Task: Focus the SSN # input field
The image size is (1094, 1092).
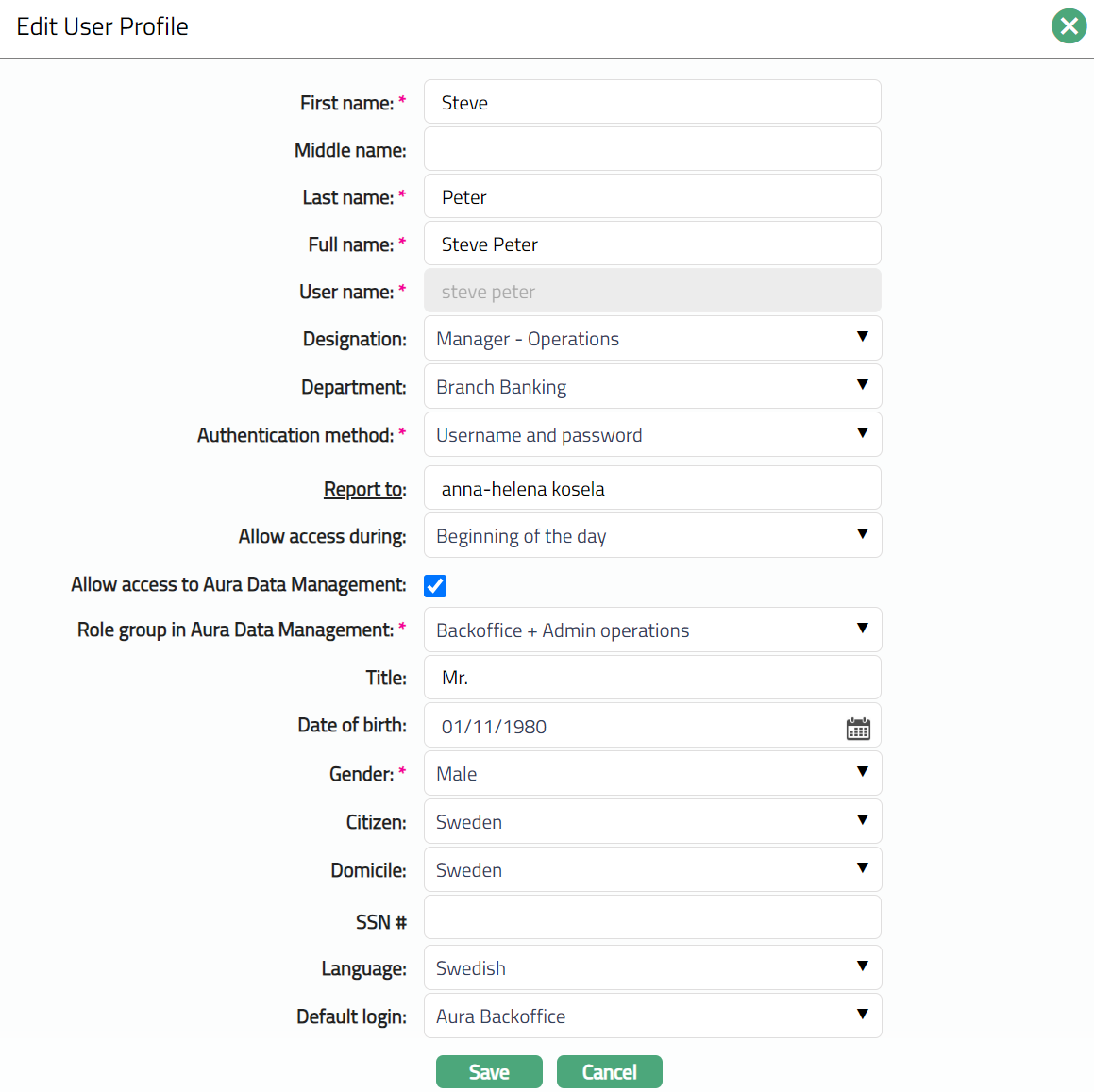Action: click(x=652, y=918)
